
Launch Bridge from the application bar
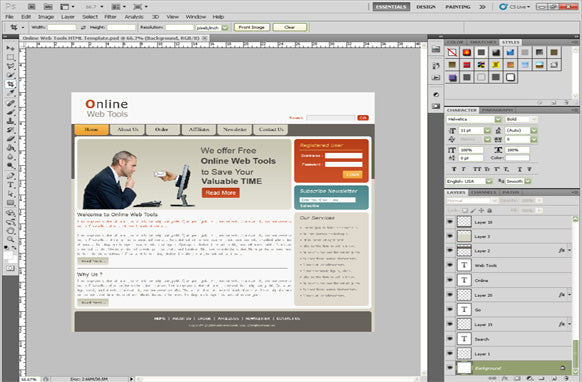pyautogui.click(x=32, y=7)
